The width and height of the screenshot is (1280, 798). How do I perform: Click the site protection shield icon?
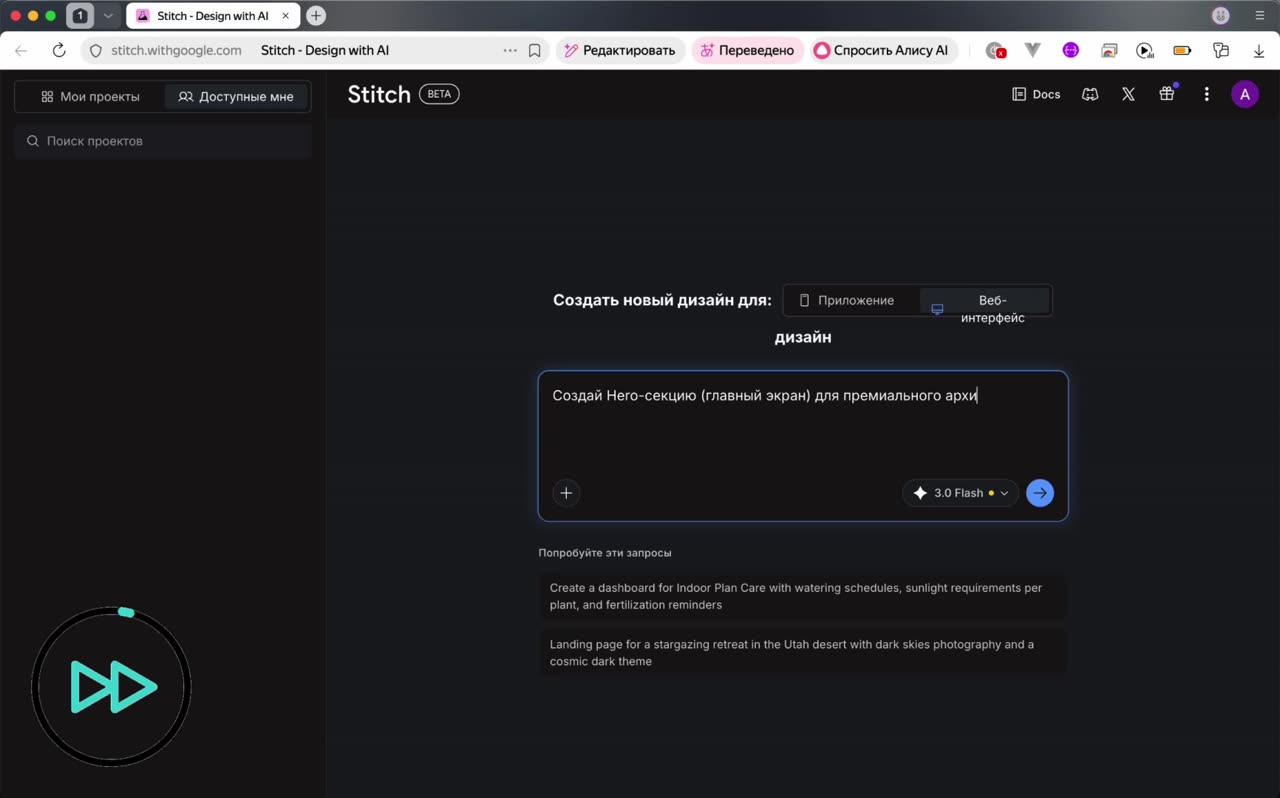point(95,50)
